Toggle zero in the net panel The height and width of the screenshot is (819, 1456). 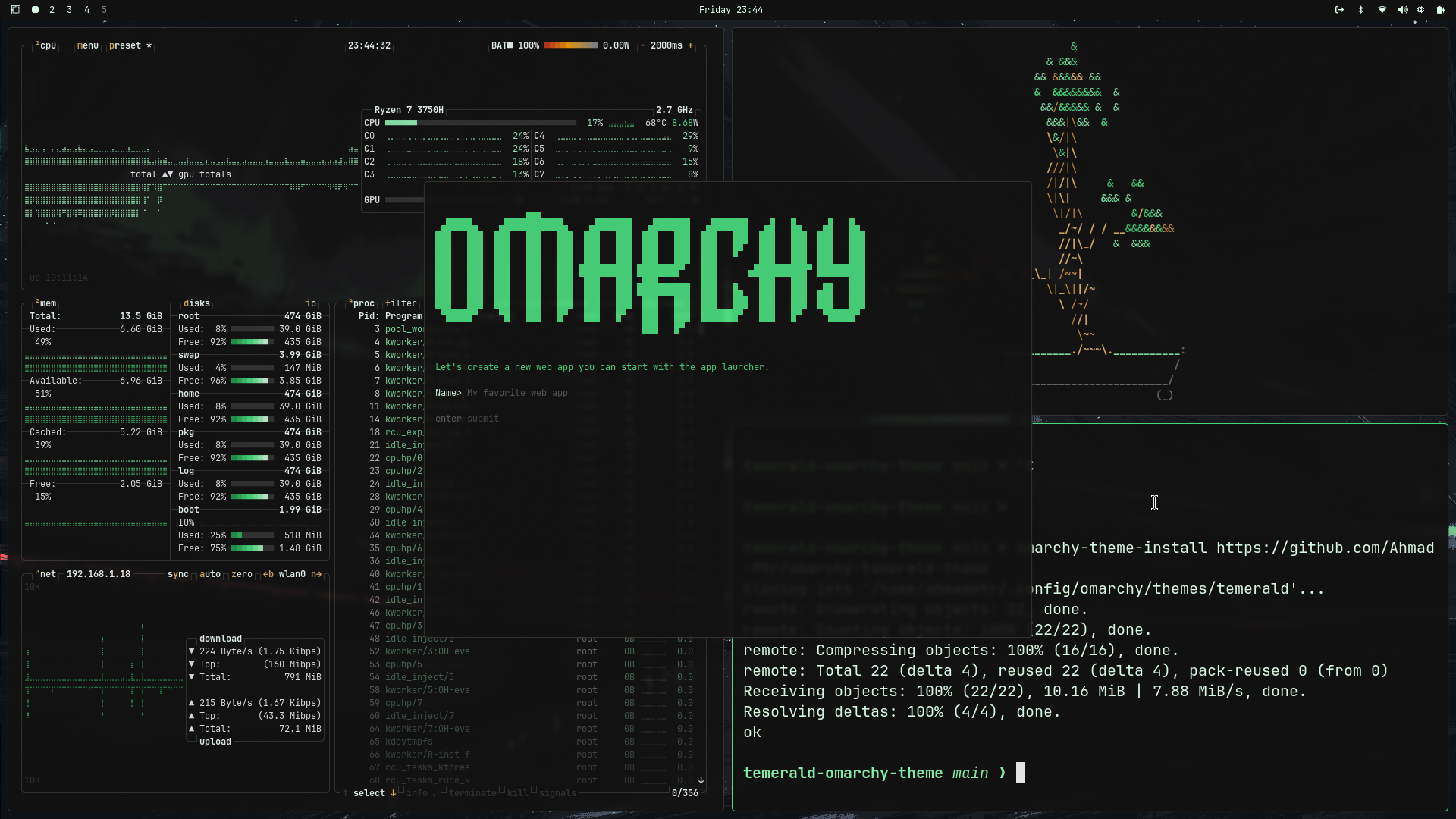[x=241, y=574]
